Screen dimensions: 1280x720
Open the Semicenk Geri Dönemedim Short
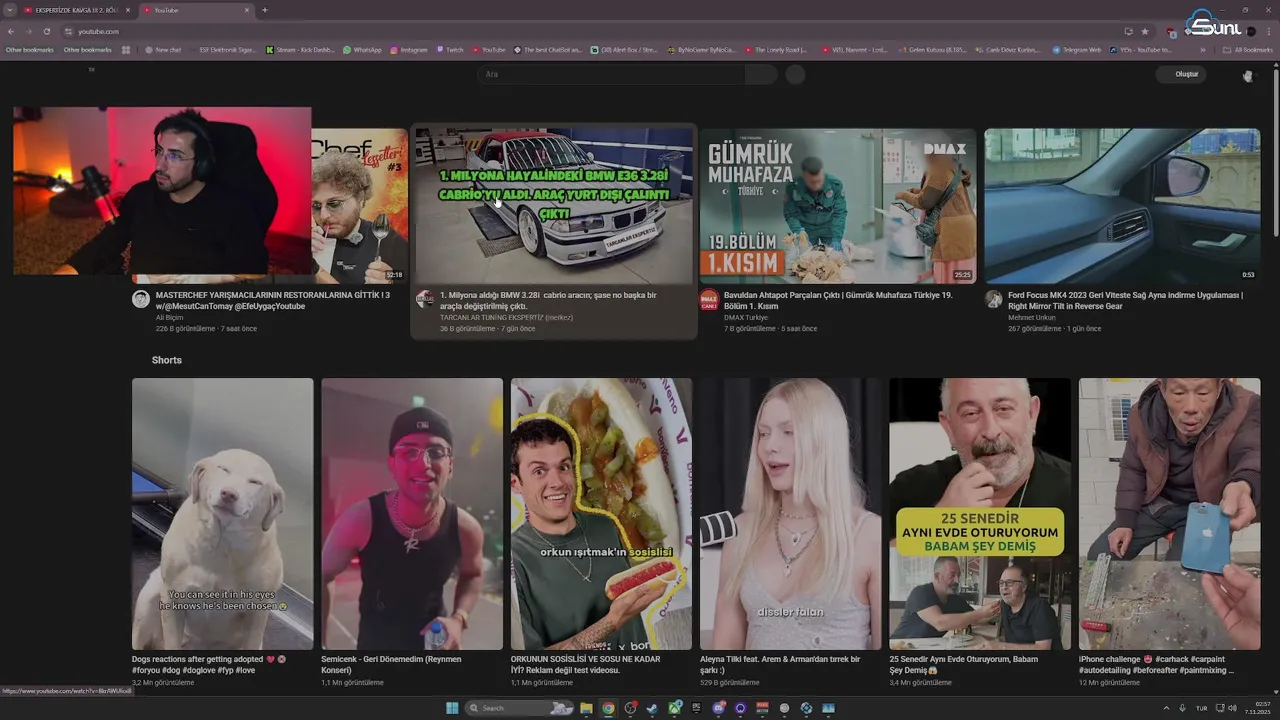[412, 514]
